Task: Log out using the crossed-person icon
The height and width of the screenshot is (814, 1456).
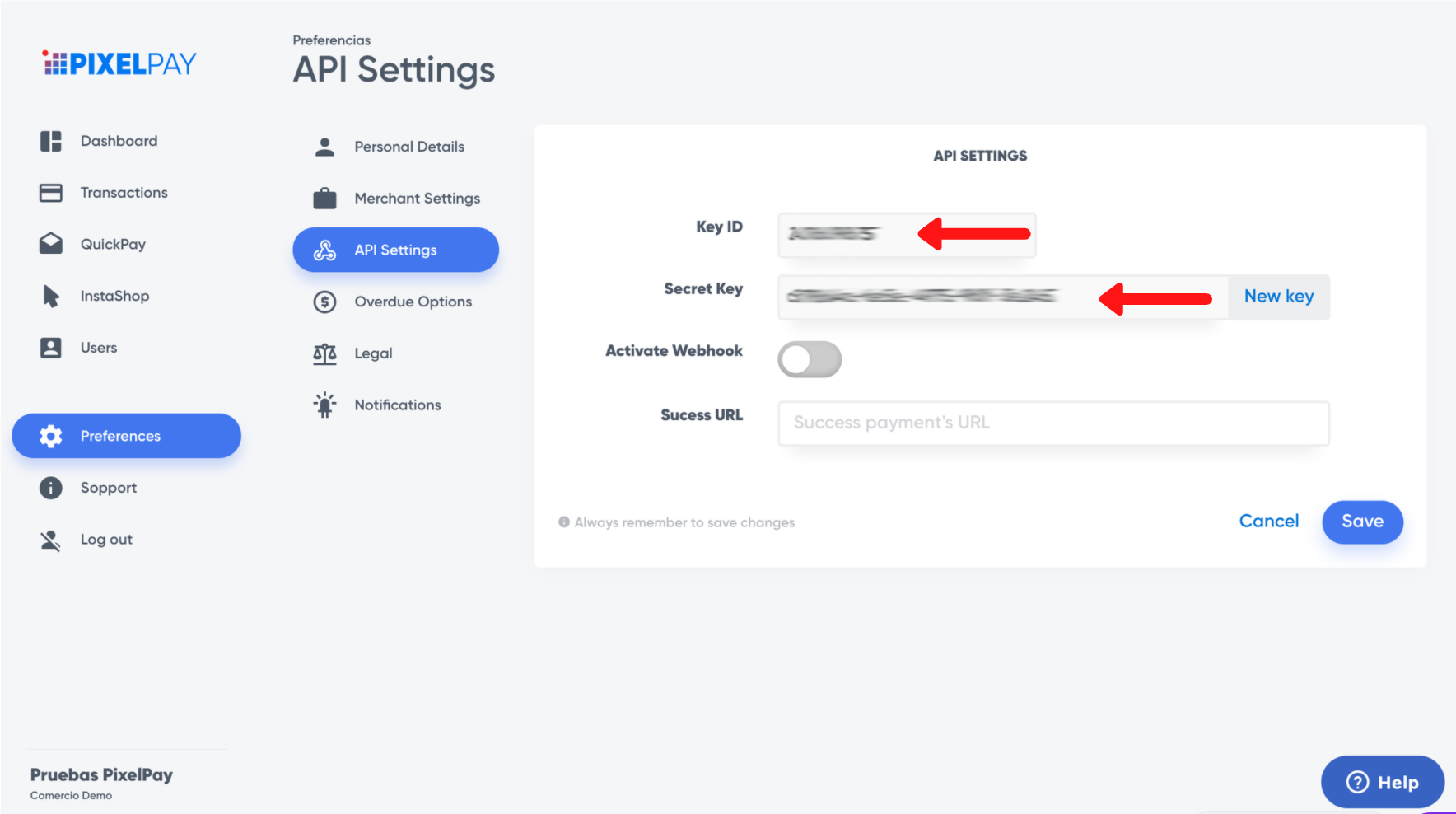Action: coord(50,540)
